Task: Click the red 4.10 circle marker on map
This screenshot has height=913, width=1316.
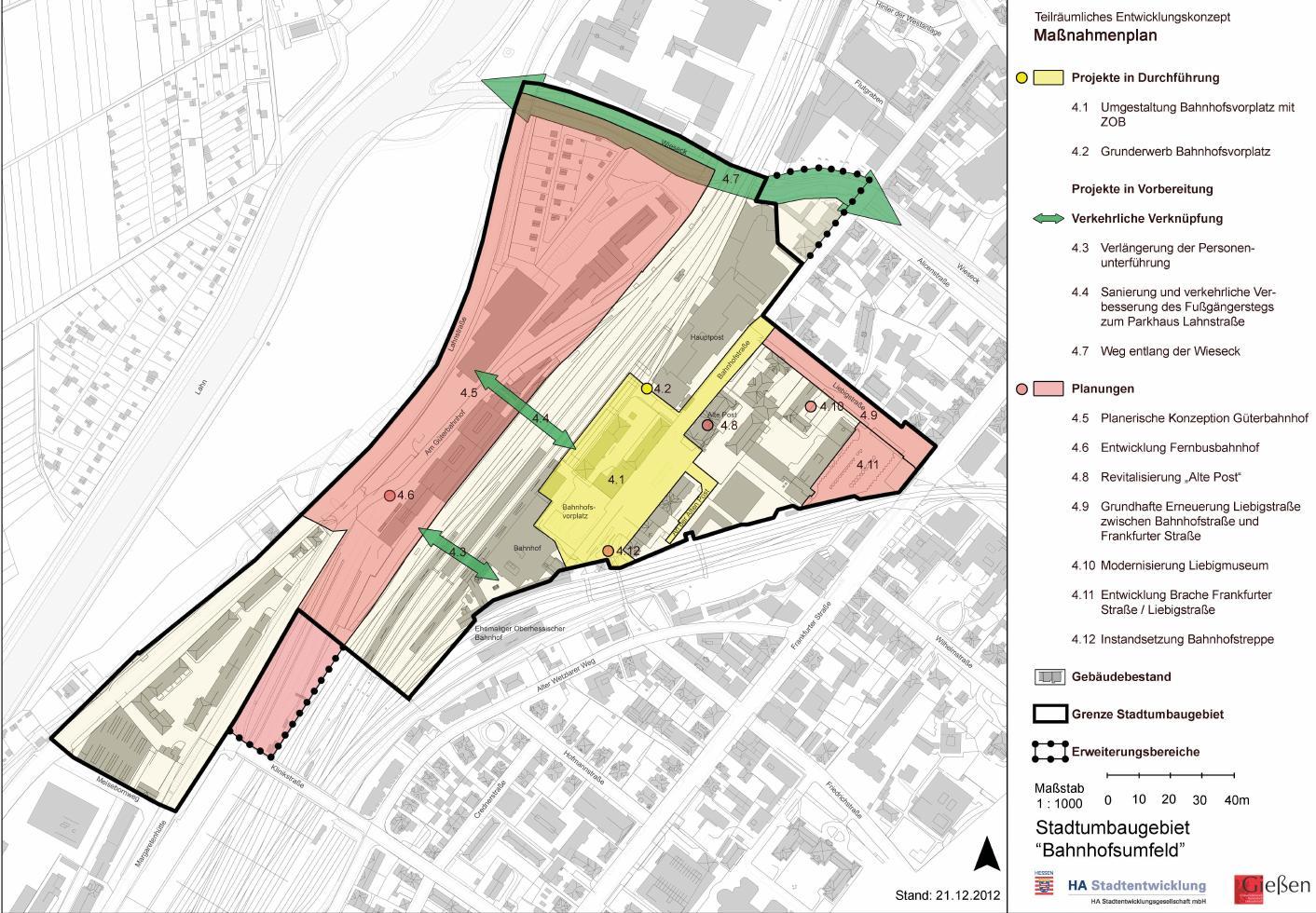Action: click(x=811, y=406)
